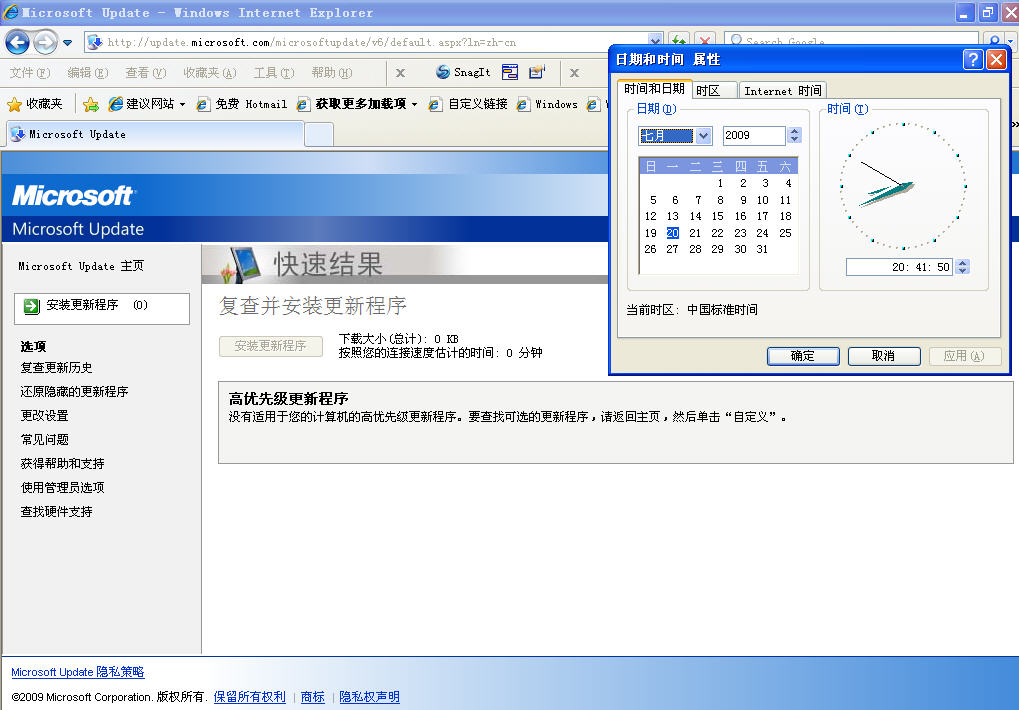1019x710 pixels.
Task: Open the 文件 menu
Action: click(29, 73)
